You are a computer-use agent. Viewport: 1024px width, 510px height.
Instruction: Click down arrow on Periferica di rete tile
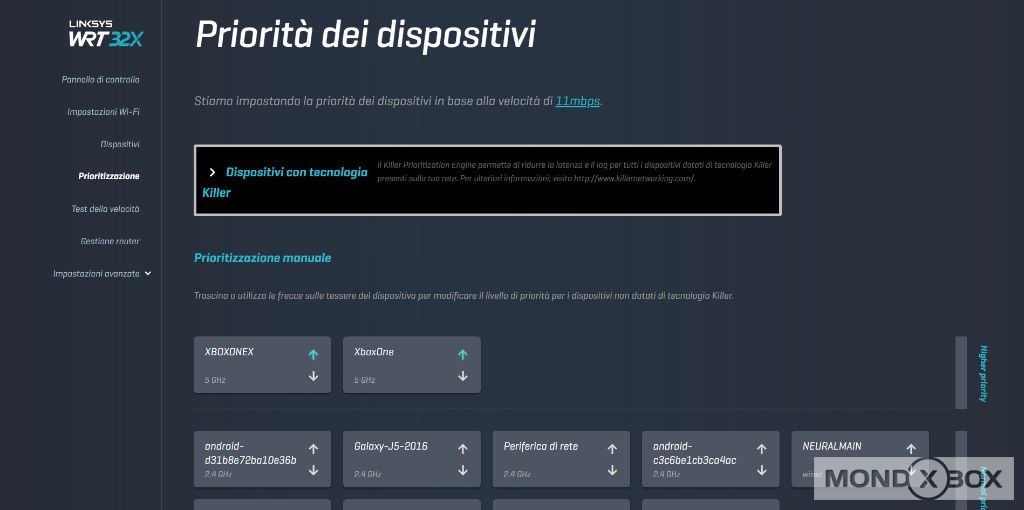[612, 470]
